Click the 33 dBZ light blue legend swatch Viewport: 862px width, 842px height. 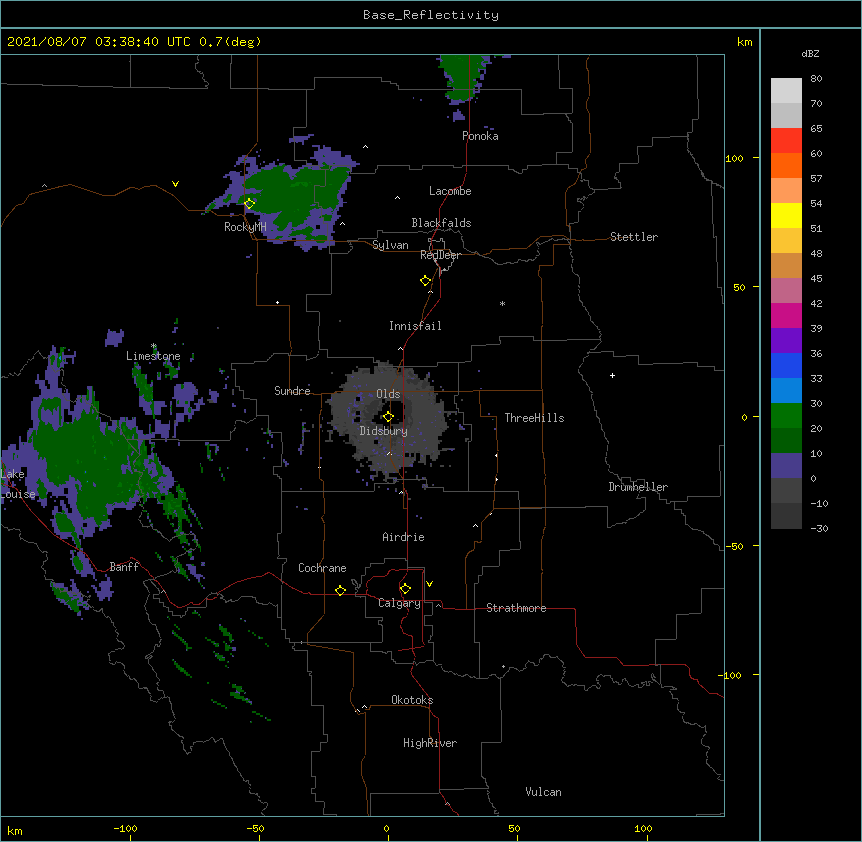pyautogui.click(x=786, y=391)
